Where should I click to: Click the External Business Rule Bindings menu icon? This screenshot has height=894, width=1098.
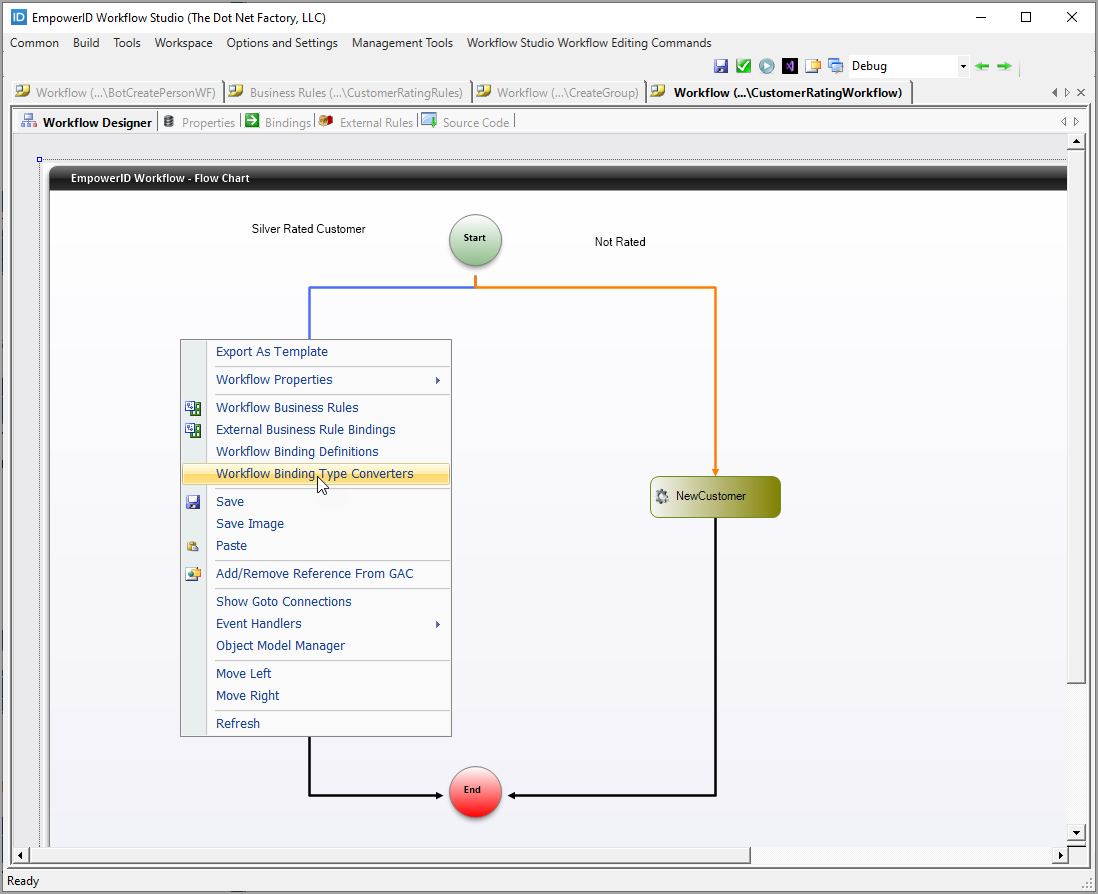pyautogui.click(x=193, y=430)
